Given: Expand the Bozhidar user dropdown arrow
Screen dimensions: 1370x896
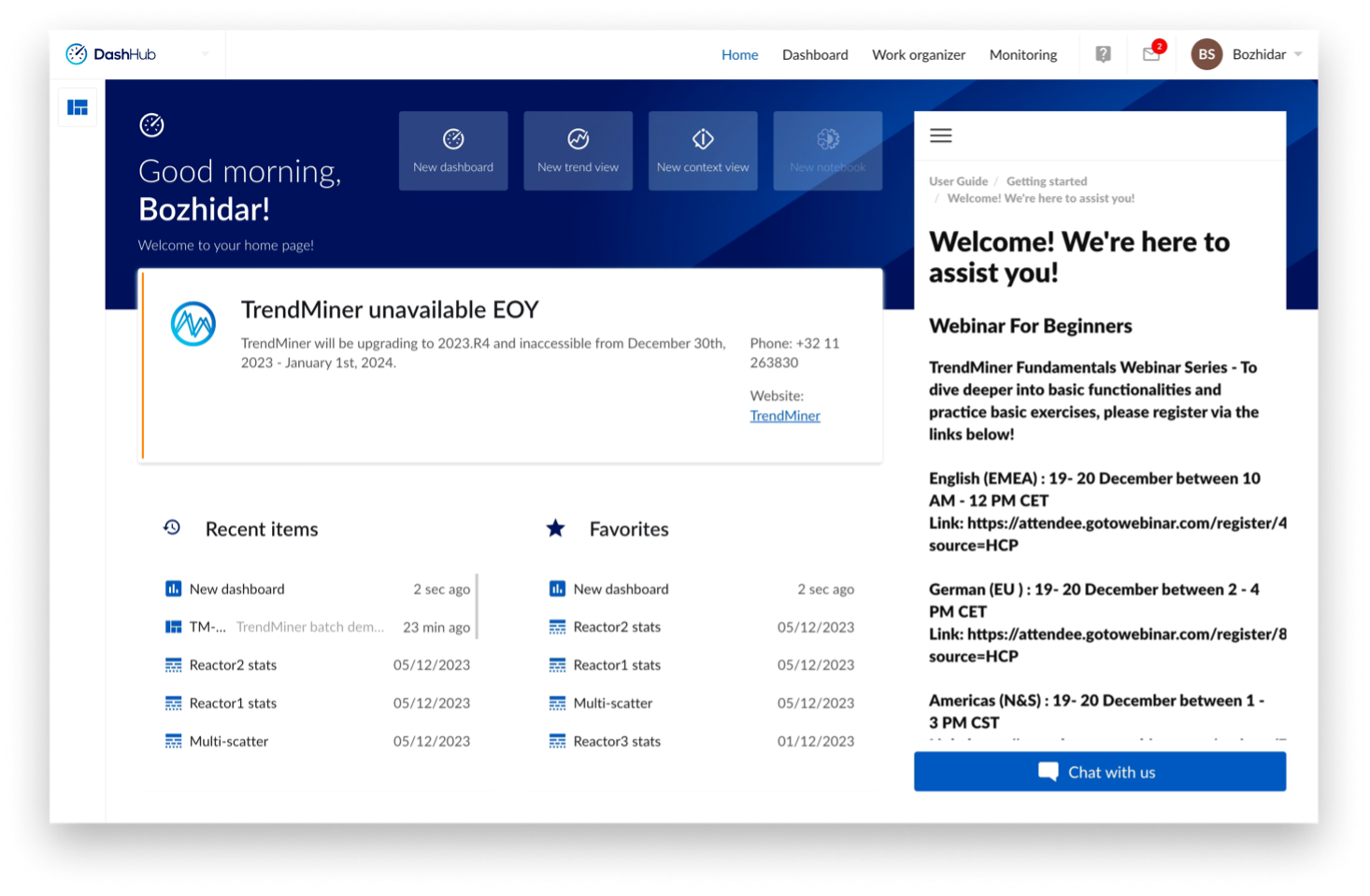Looking at the screenshot, I should (x=1298, y=54).
